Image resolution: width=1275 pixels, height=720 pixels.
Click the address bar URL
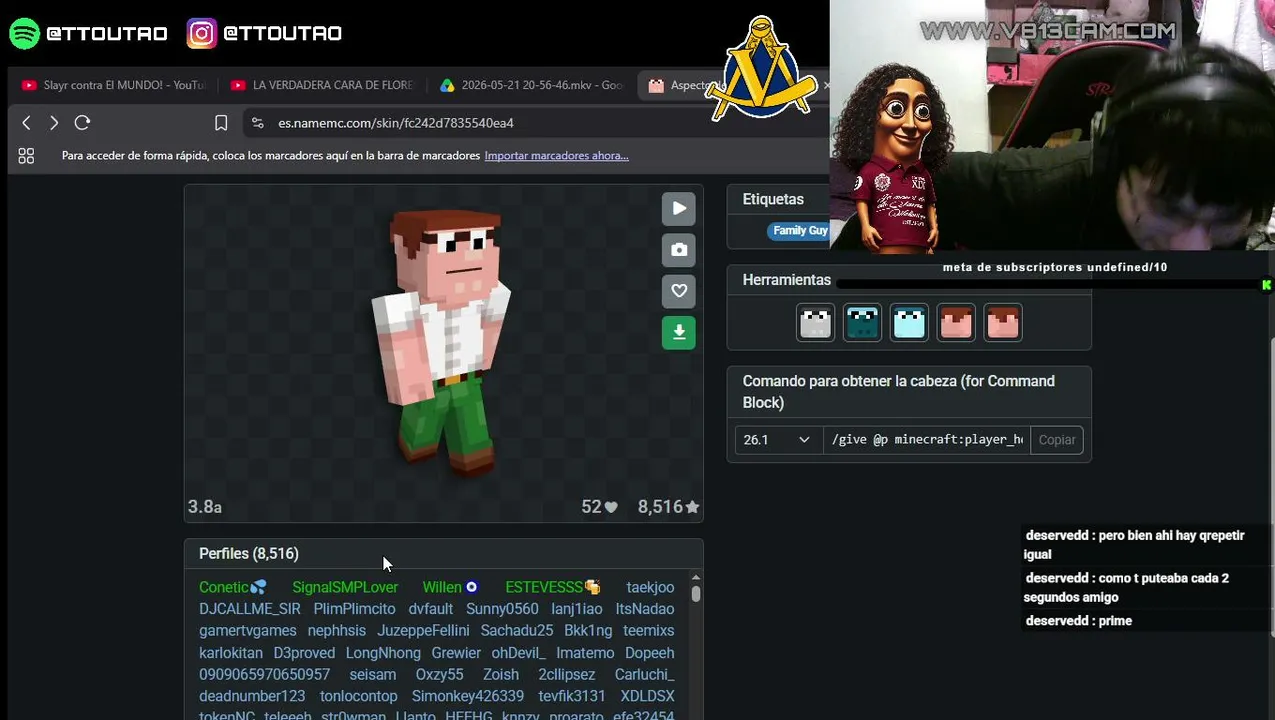point(396,123)
